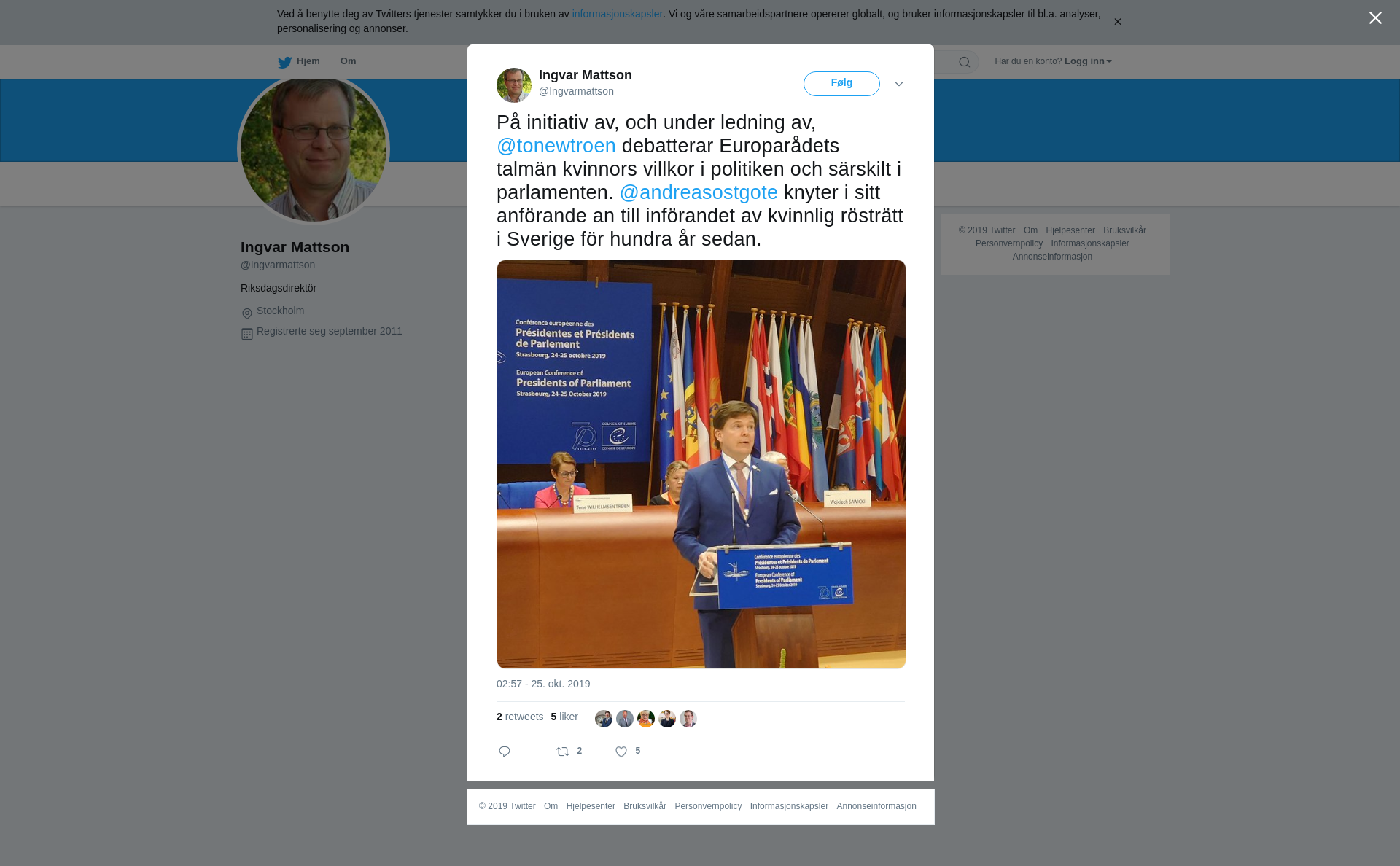
Task: Like the tweet with heart icon
Action: tap(621, 752)
